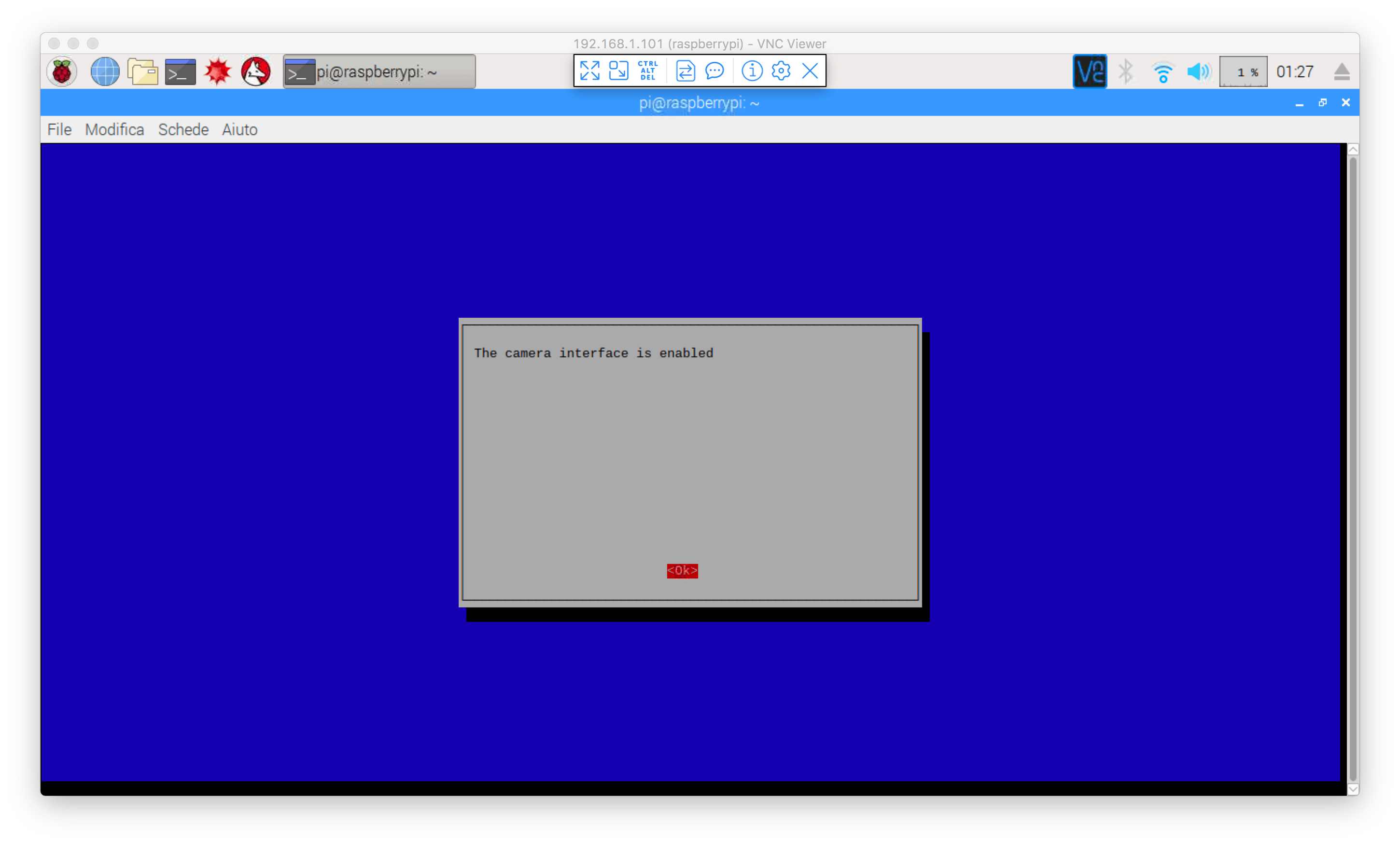Image resolution: width=1400 pixels, height=844 pixels.
Task: Show VNC connection information icon
Action: tap(752, 70)
